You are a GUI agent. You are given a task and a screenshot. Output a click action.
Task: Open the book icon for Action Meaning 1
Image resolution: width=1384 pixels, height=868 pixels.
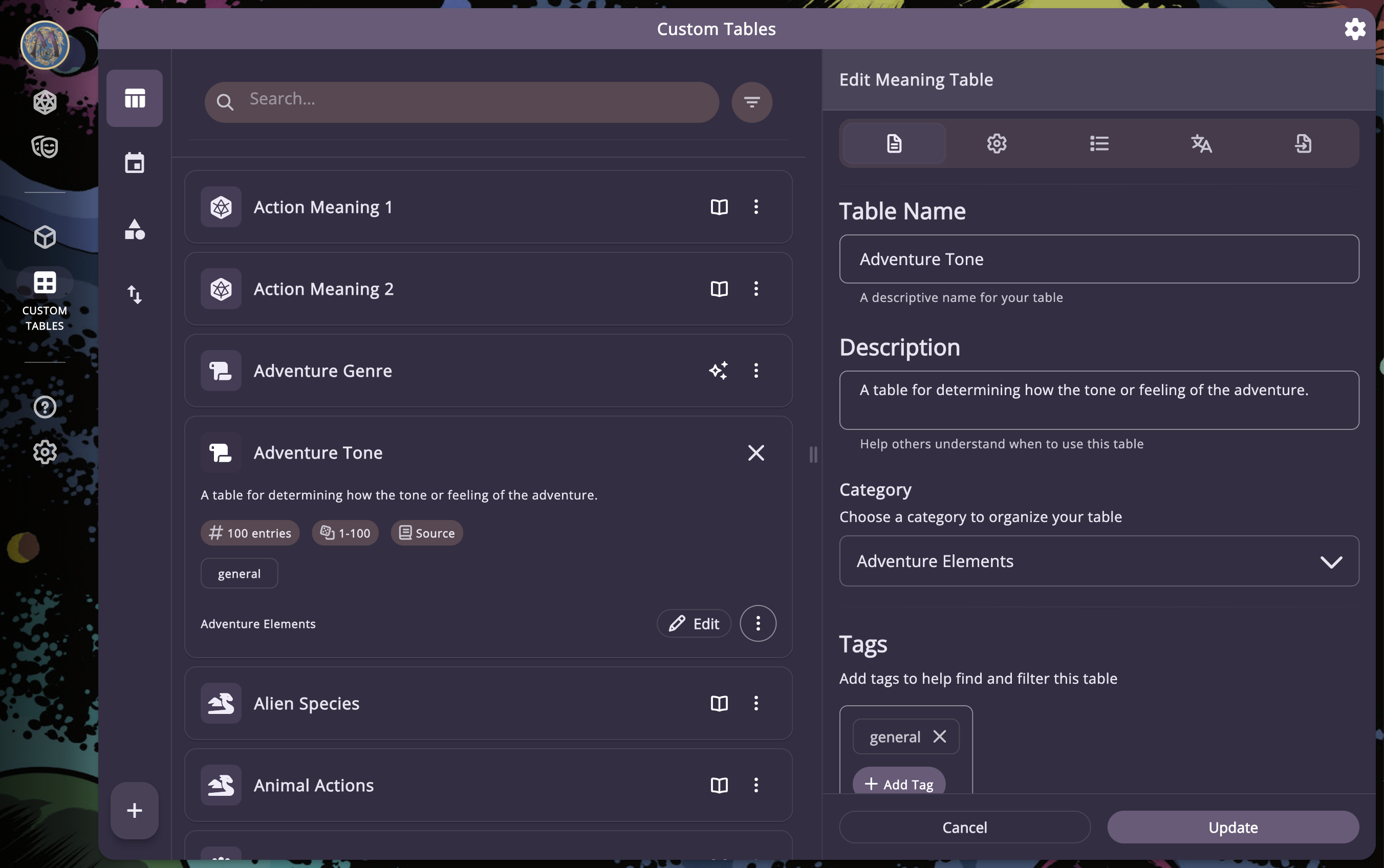pyautogui.click(x=719, y=207)
